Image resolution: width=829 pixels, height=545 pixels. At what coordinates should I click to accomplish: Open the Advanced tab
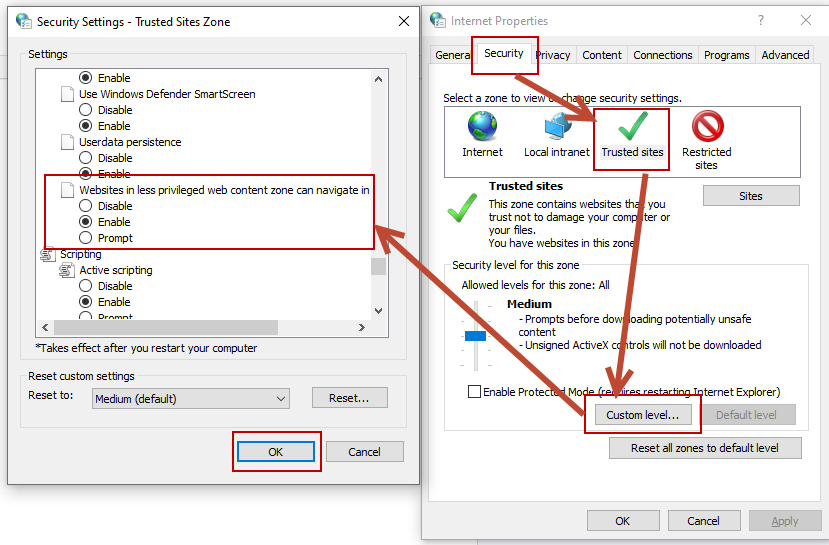tap(785, 55)
